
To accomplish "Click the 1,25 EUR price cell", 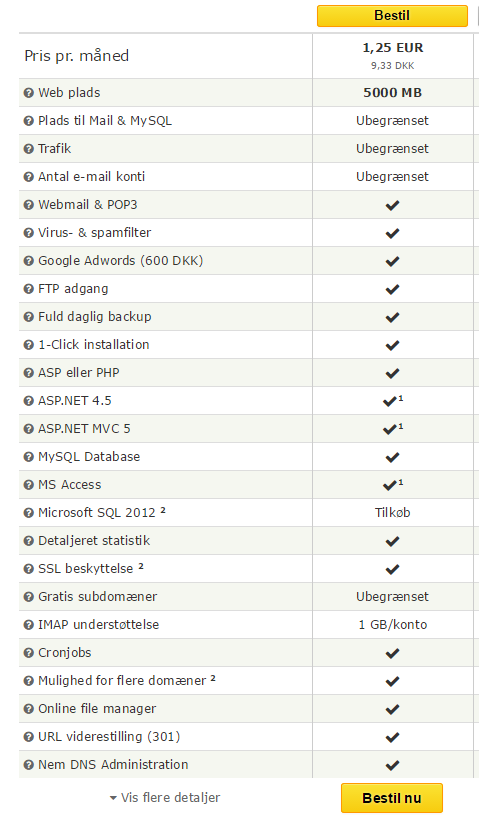I will tap(392, 56).
